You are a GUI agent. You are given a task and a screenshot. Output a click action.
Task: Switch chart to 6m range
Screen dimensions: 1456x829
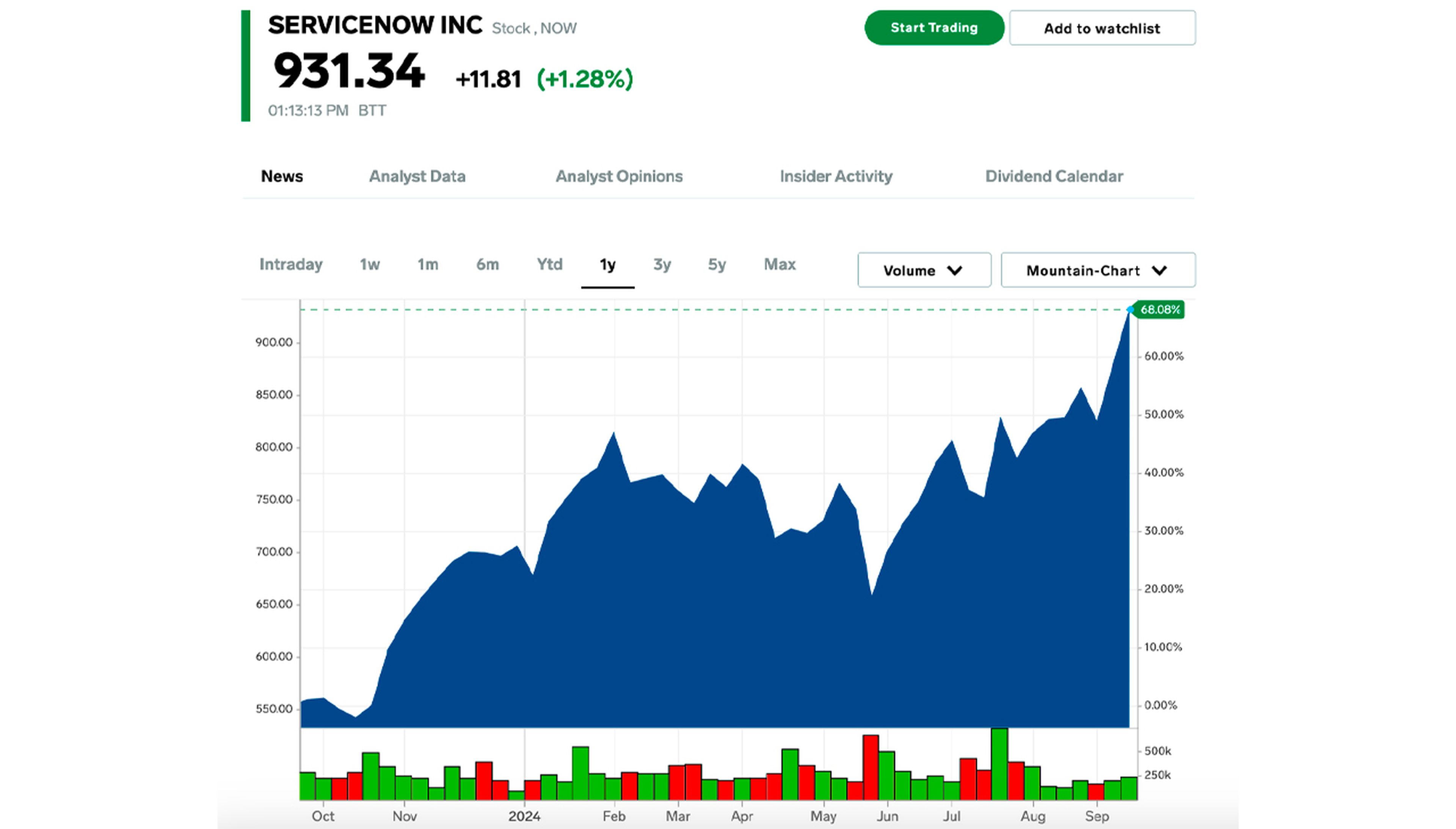[x=488, y=264]
